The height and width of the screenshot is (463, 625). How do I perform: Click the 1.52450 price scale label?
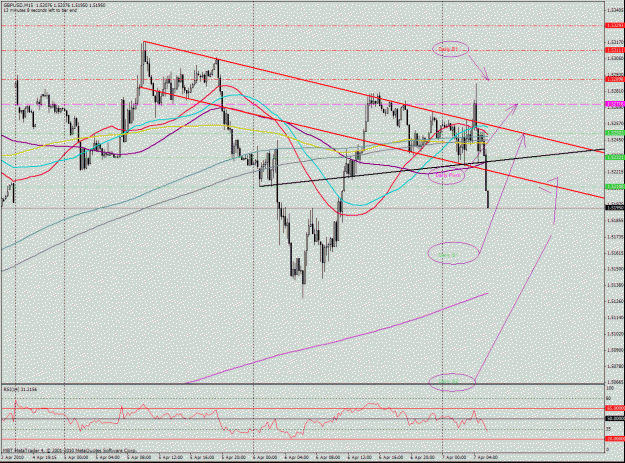coord(616,140)
